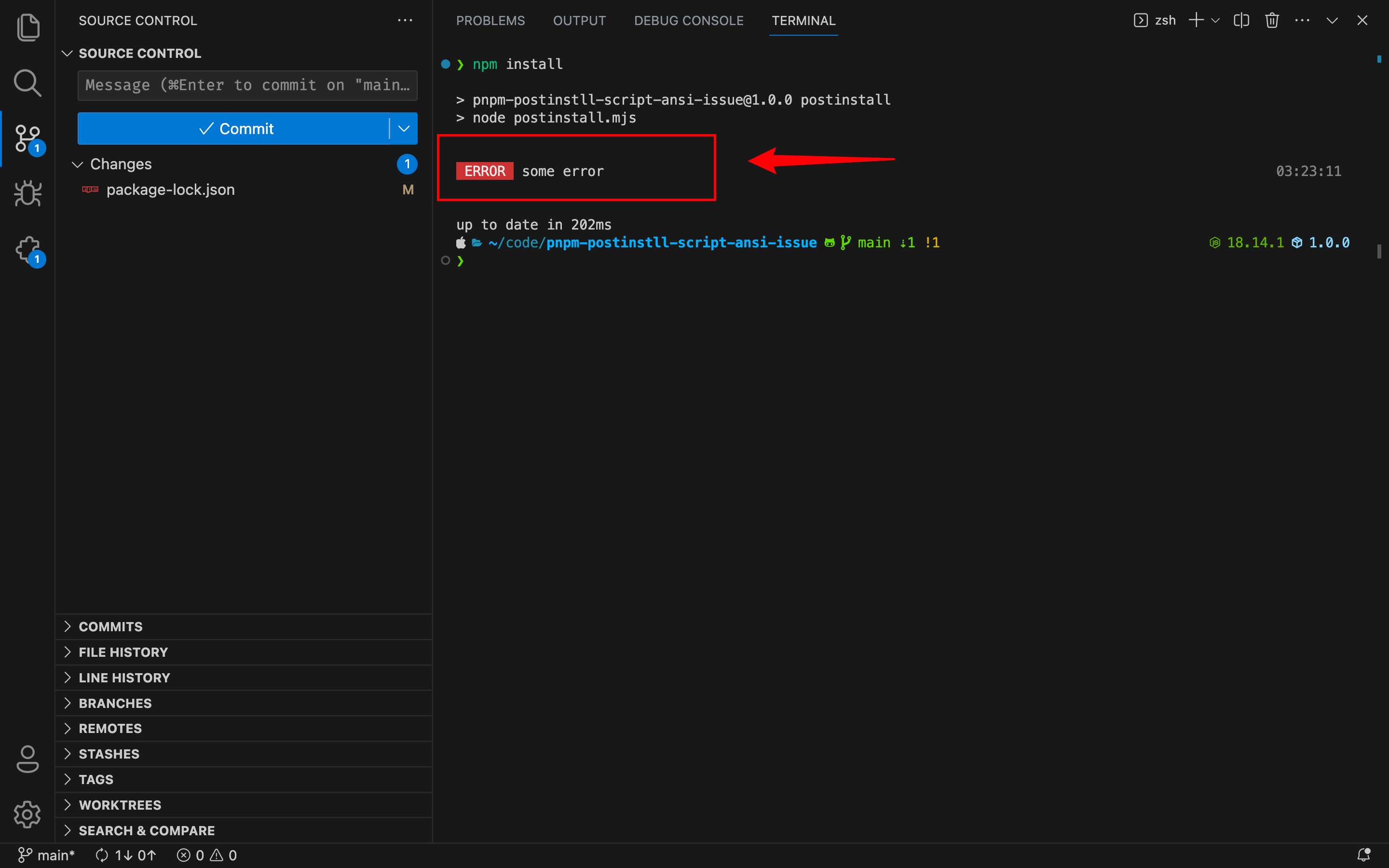Split the terminal panel
The image size is (1389, 868).
[1241, 21]
